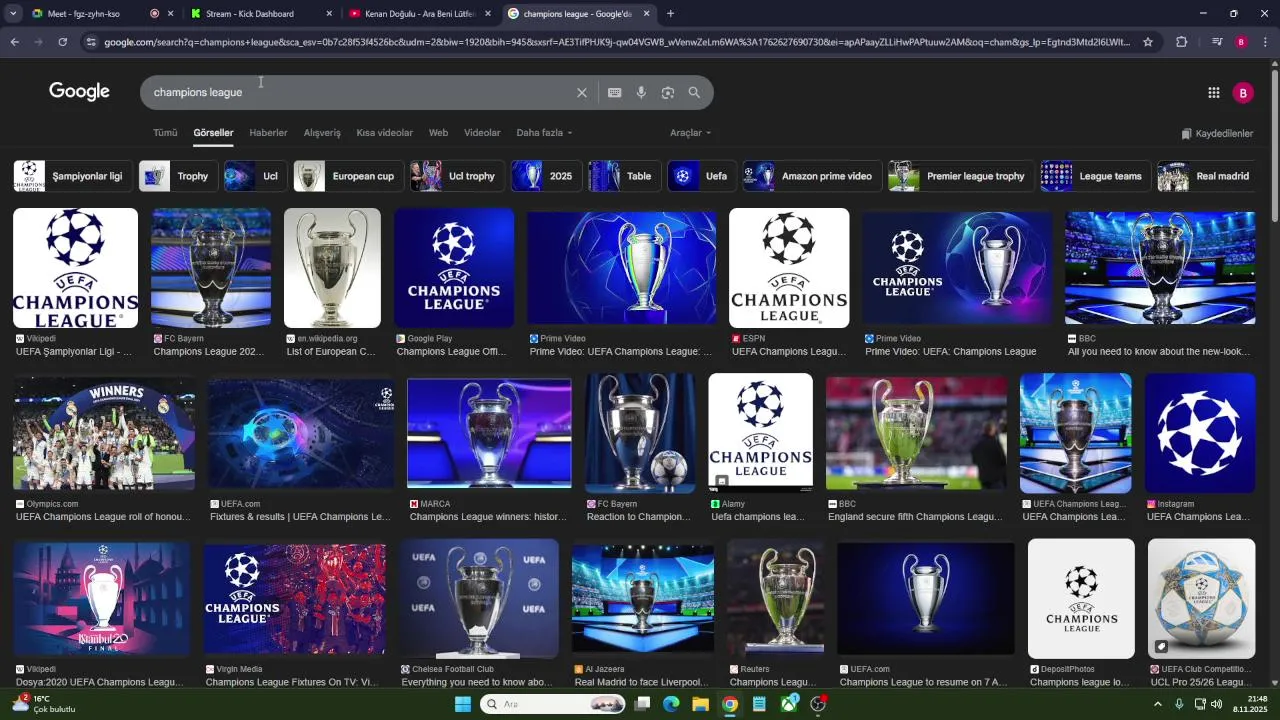Select the Ucl trophy filter chip

pyautogui.click(x=456, y=176)
